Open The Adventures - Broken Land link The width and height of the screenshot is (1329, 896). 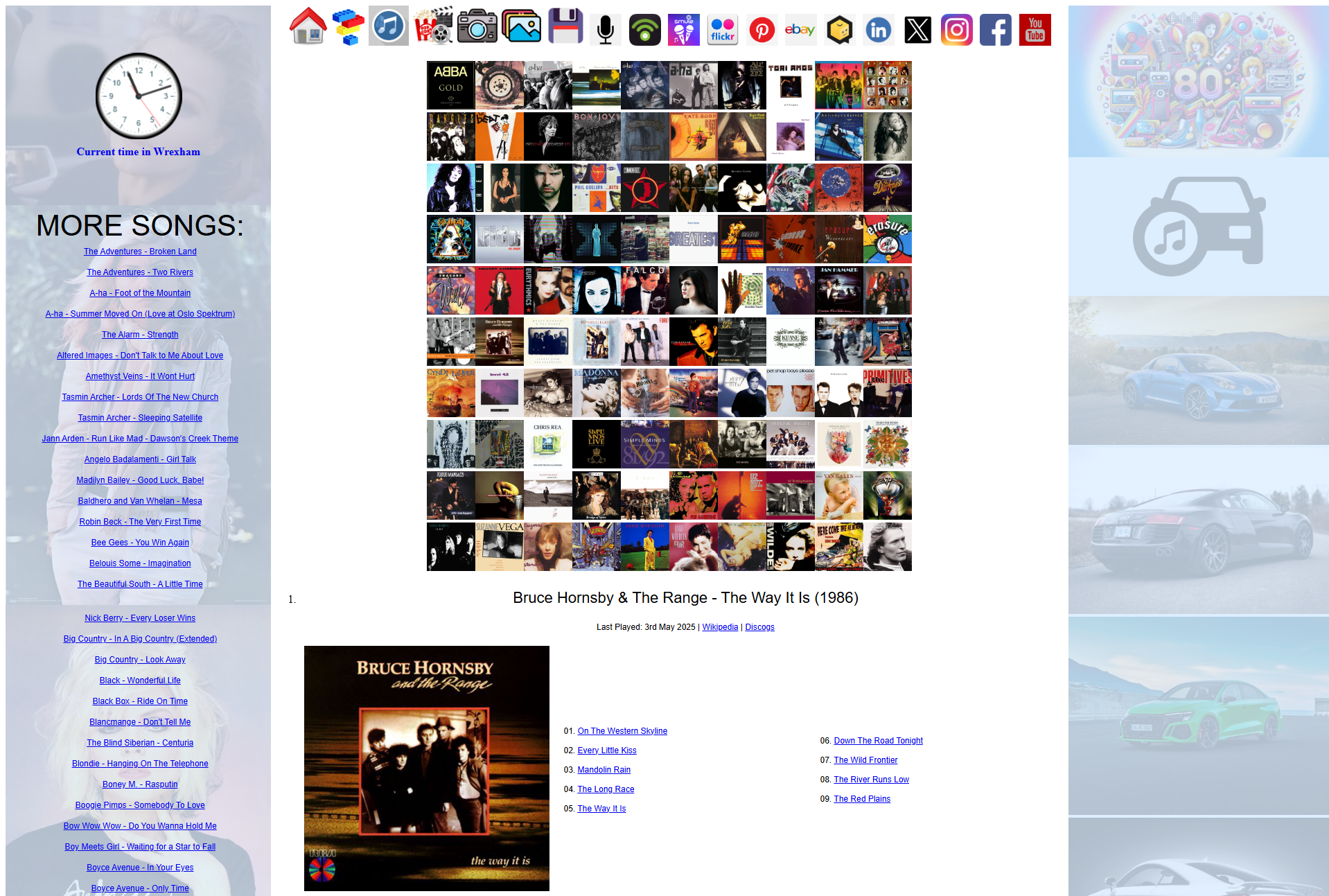pyautogui.click(x=140, y=252)
